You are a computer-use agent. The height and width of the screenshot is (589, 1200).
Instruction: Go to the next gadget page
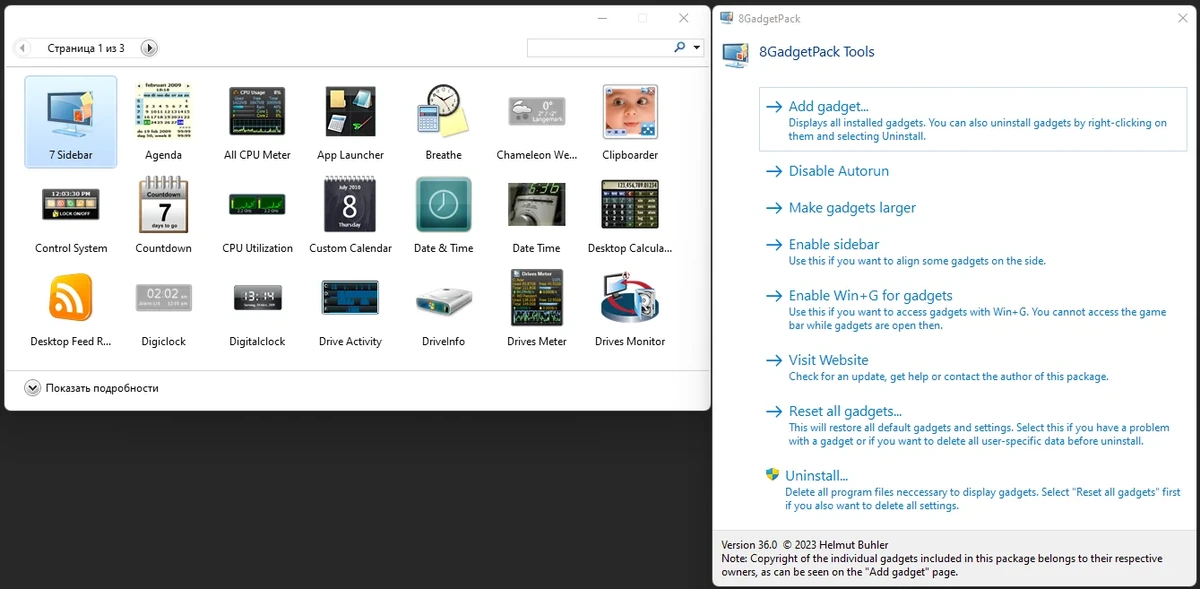pos(149,48)
